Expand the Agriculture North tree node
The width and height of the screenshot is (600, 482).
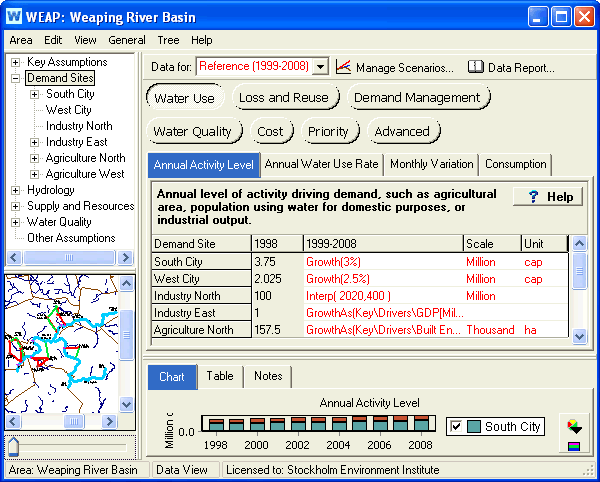34,158
